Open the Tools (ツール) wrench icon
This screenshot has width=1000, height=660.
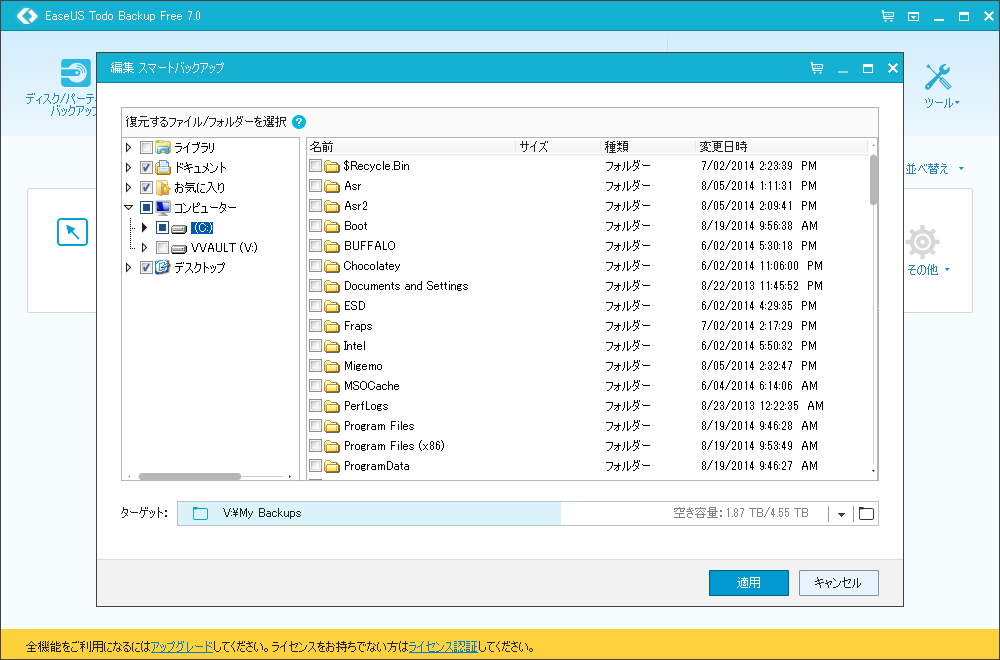tap(938, 77)
